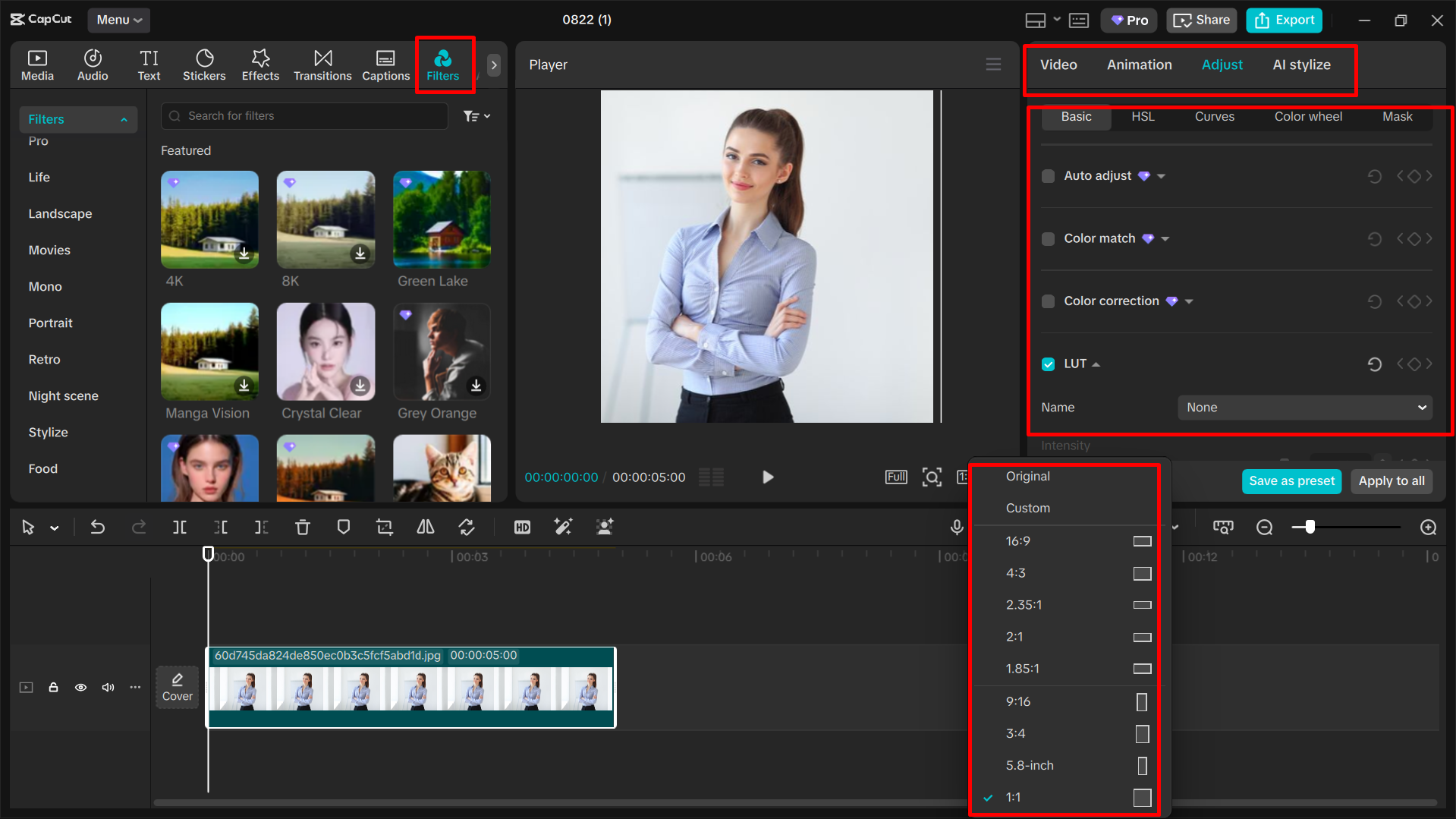1456x819 pixels.
Task: Select the Crystal Clear filter thumbnail
Action: pos(325,351)
